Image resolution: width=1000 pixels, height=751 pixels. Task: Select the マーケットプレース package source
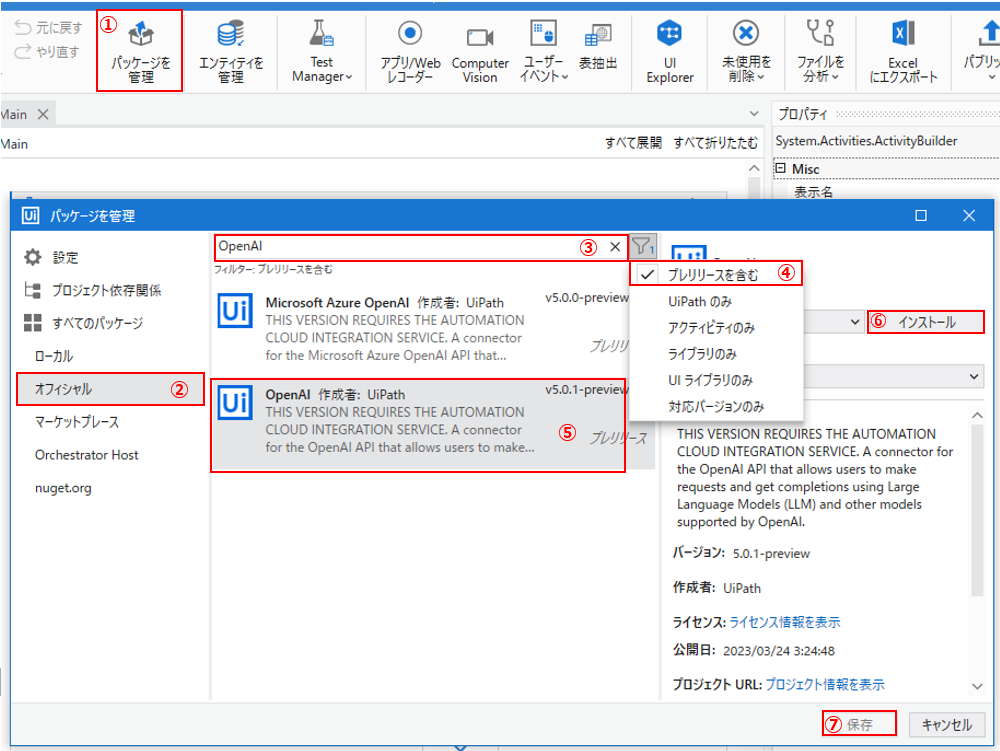(x=77, y=422)
